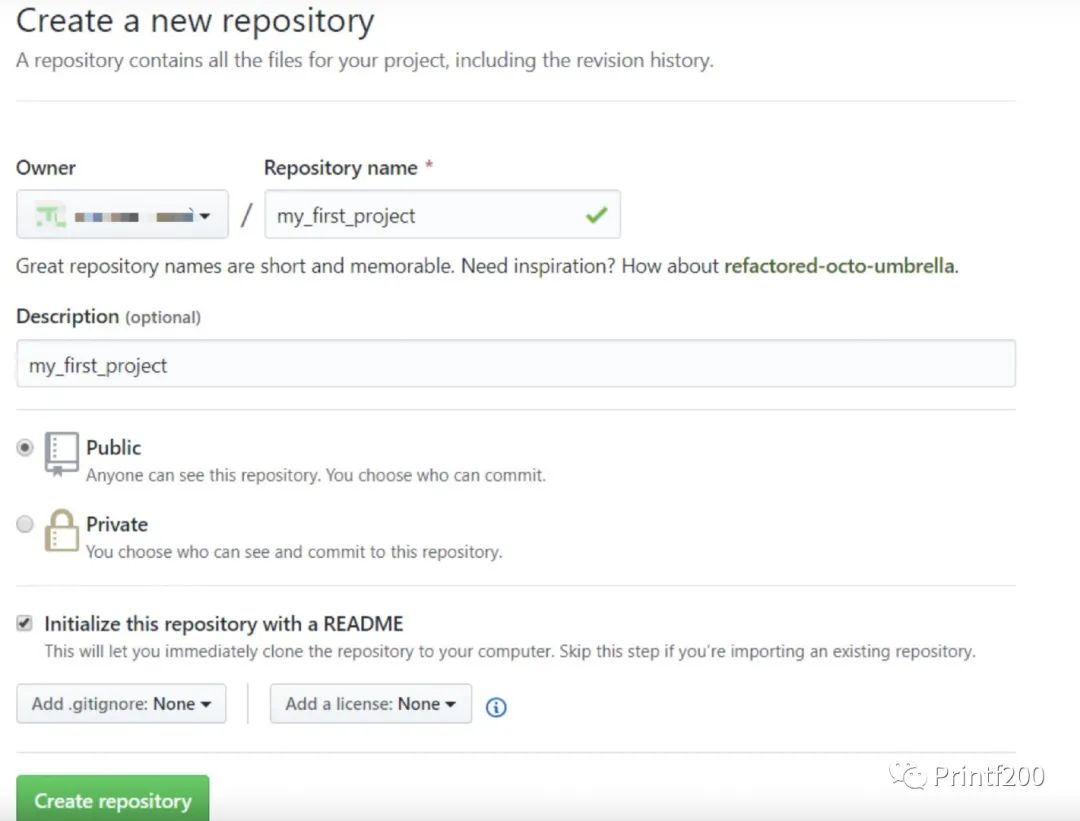Click the green checkmark in repository name
The width and height of the screenshot is (1080, 821).
coord(596,215)
